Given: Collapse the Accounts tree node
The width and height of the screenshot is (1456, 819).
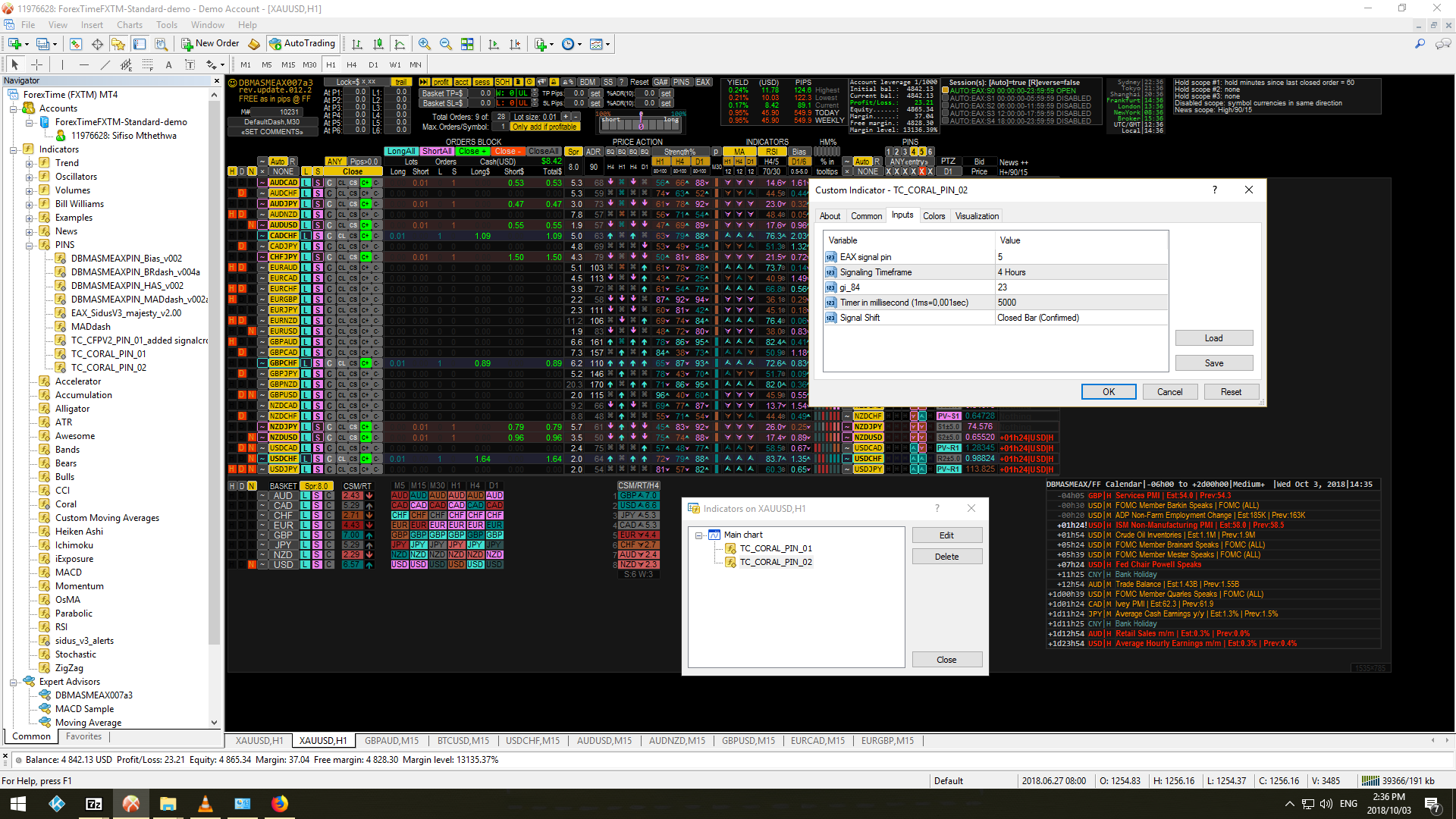Looking at the screenshot, I should click(14, 108).
